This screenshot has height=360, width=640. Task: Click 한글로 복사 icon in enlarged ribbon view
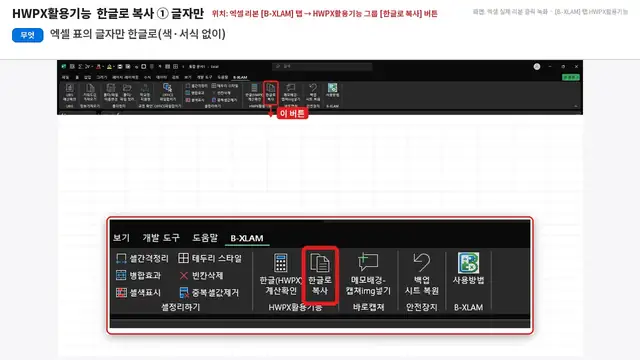[320, 262]
